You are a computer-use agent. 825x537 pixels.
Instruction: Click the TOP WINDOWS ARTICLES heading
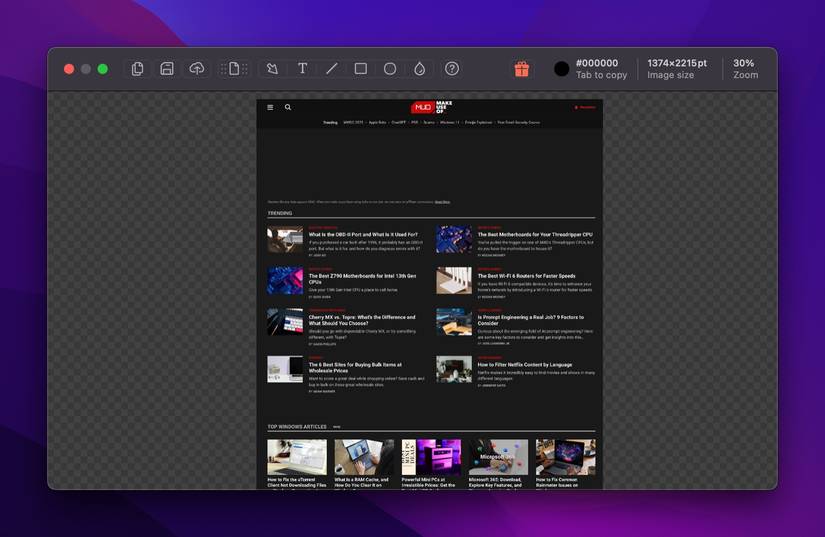pyautogui.click(x=297, y=427)
